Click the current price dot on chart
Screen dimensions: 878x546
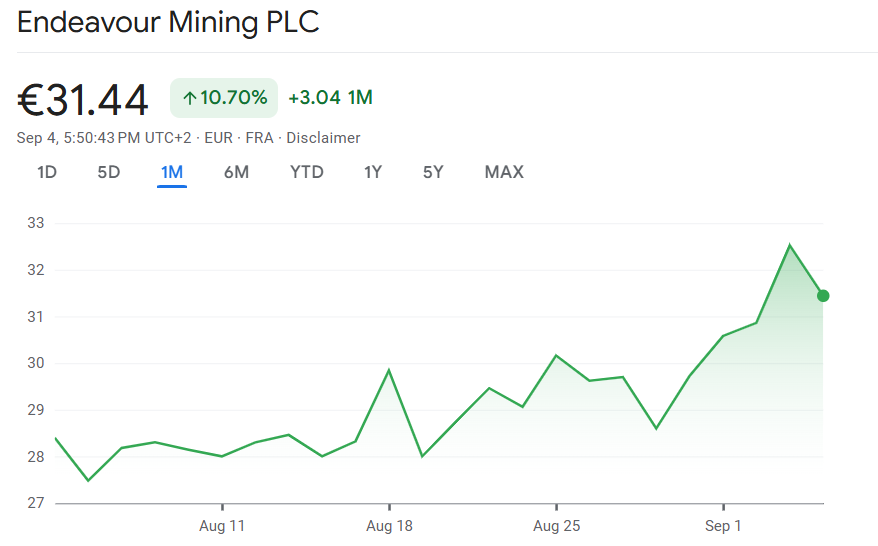tap(823, 295)
